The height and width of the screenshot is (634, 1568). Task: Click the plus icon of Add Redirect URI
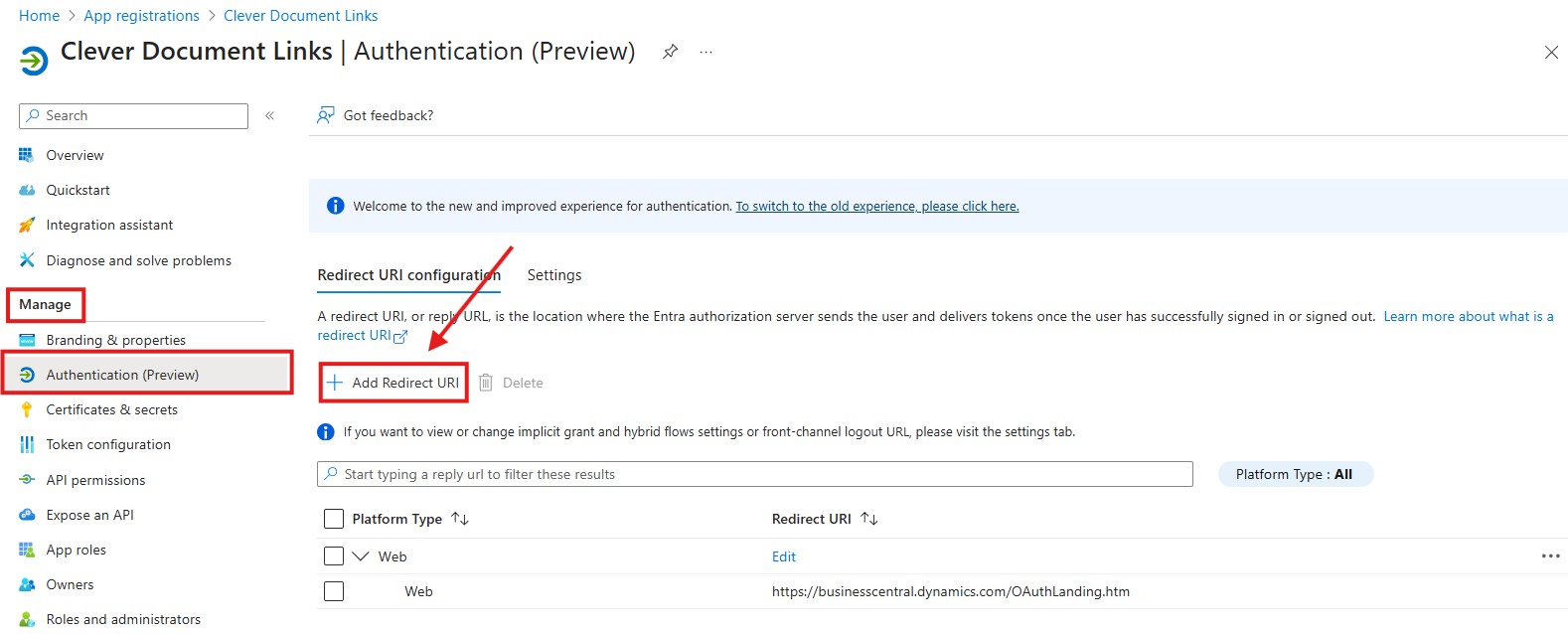[335, 383]
